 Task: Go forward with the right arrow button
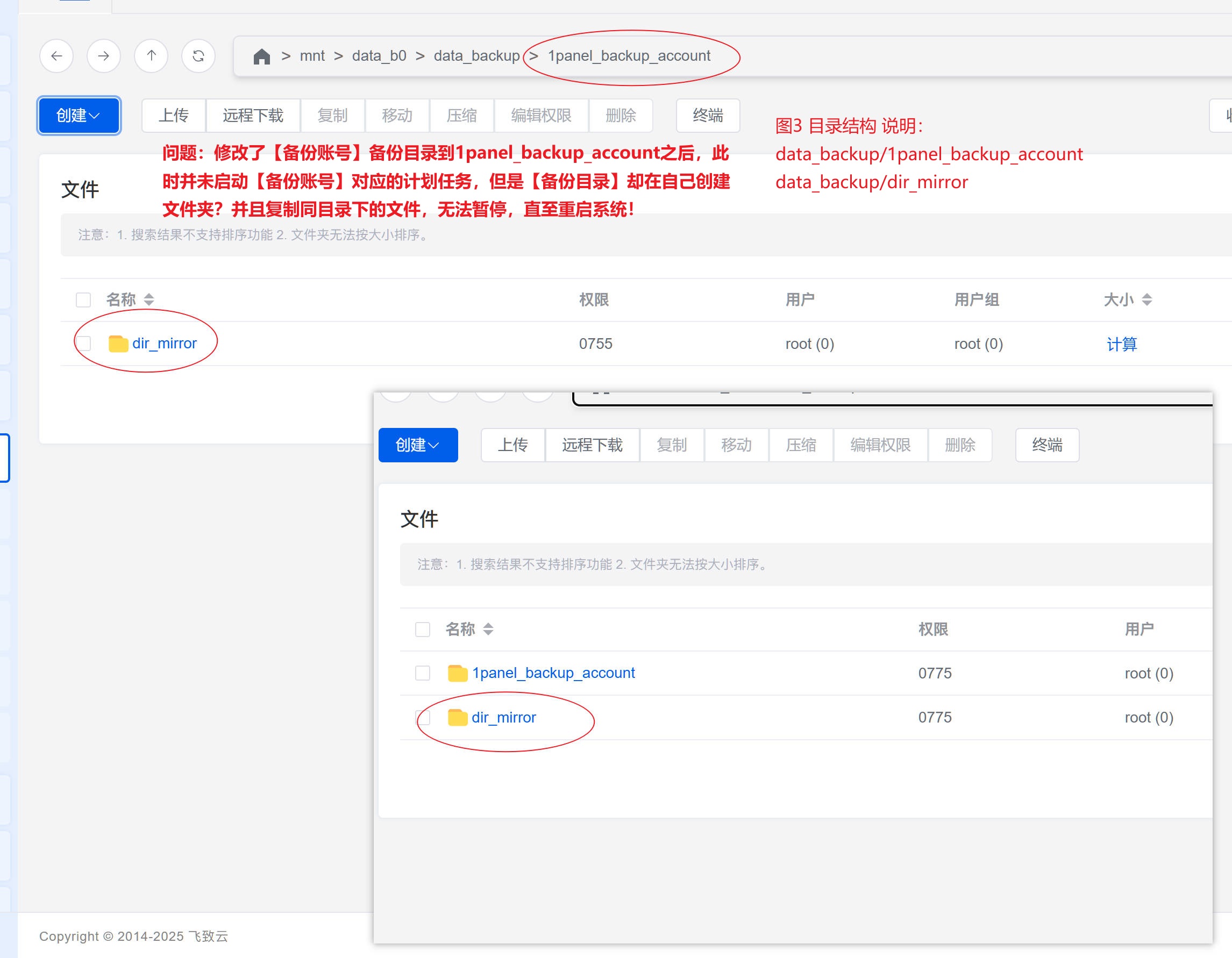point(104,56)
